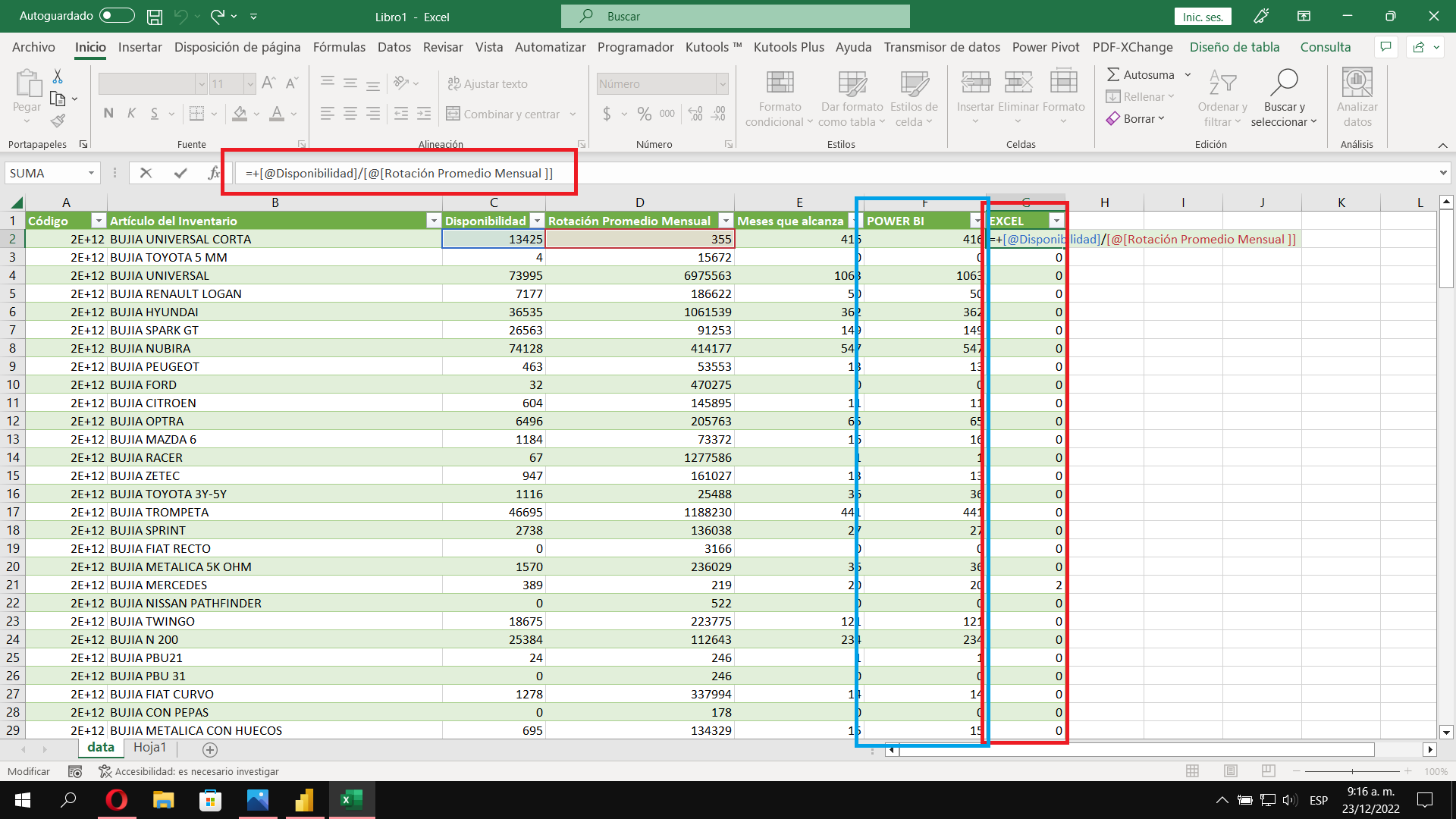Open the Diseño de tabla tab

pos(1234,47)
